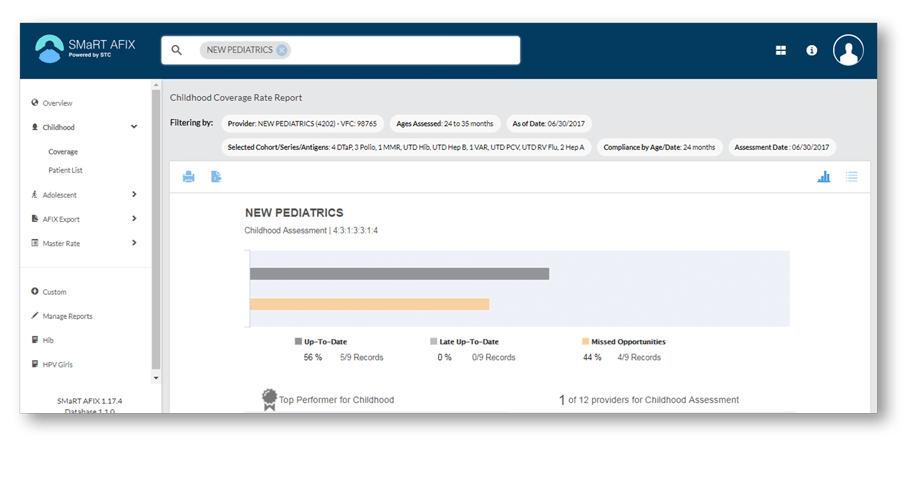
Task: Expand the Adolescent section arrow
Action: [134, 195]
